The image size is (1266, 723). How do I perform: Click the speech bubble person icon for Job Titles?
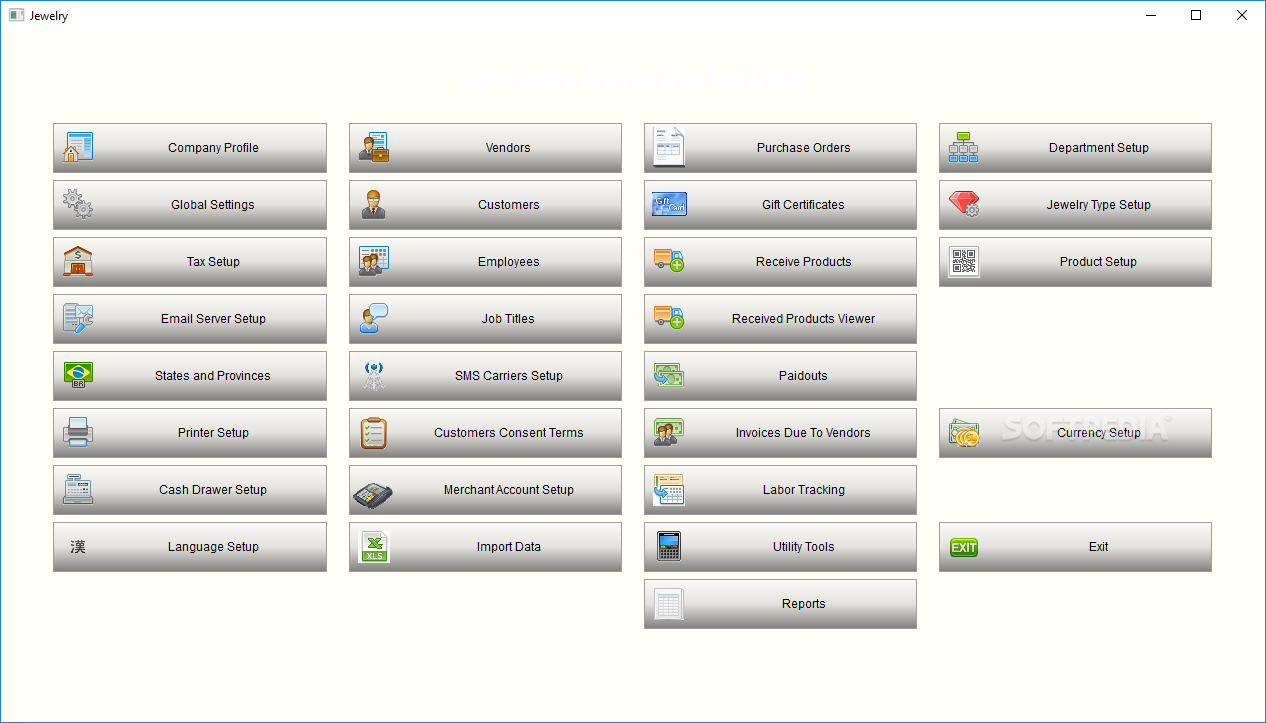pos(374,318)
